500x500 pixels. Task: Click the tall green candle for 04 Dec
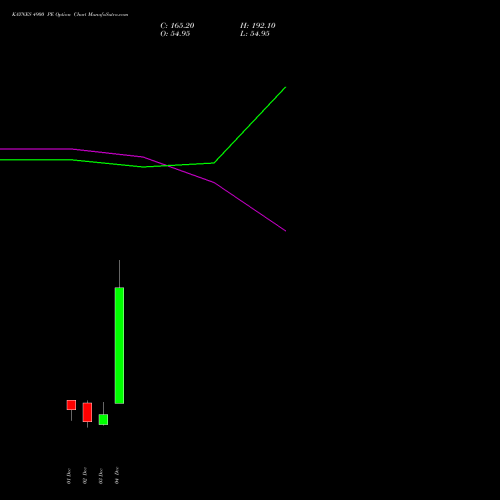[x=119, y=345]
